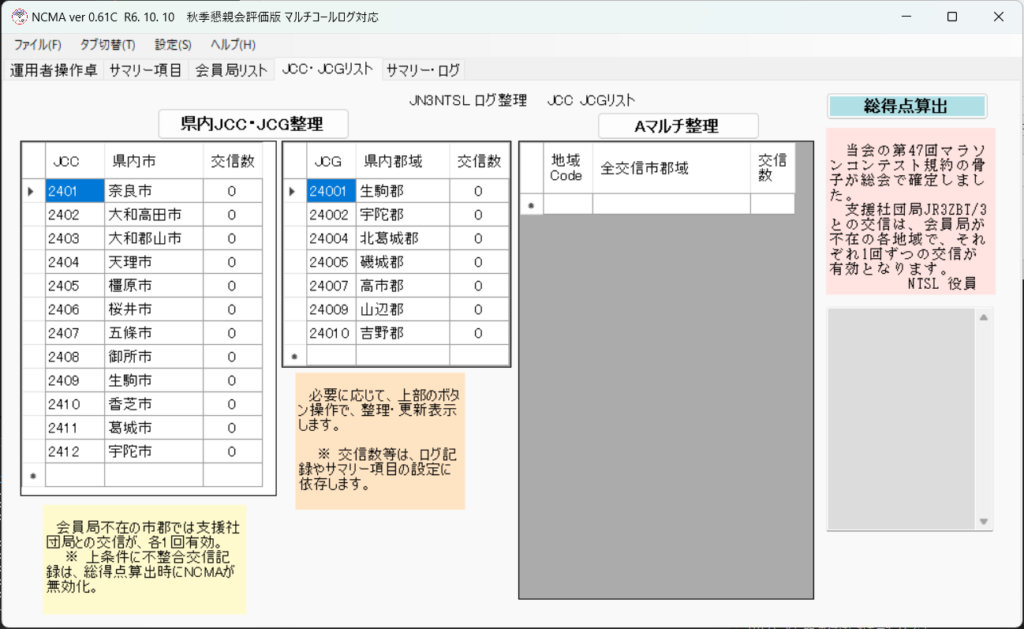
Task: Open the ファイル(F) menu
Action: coord(37,45)
